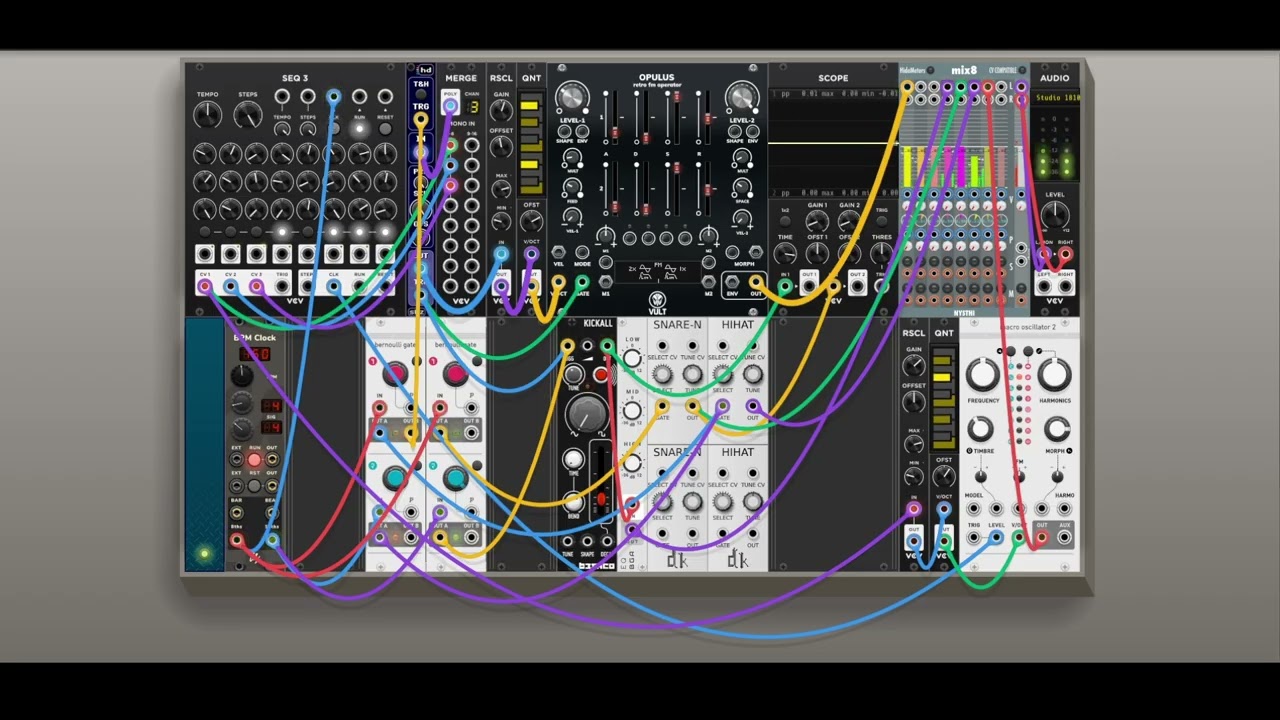
Task: Toggle the SEQ 3 RUN button
Action: 359,129
